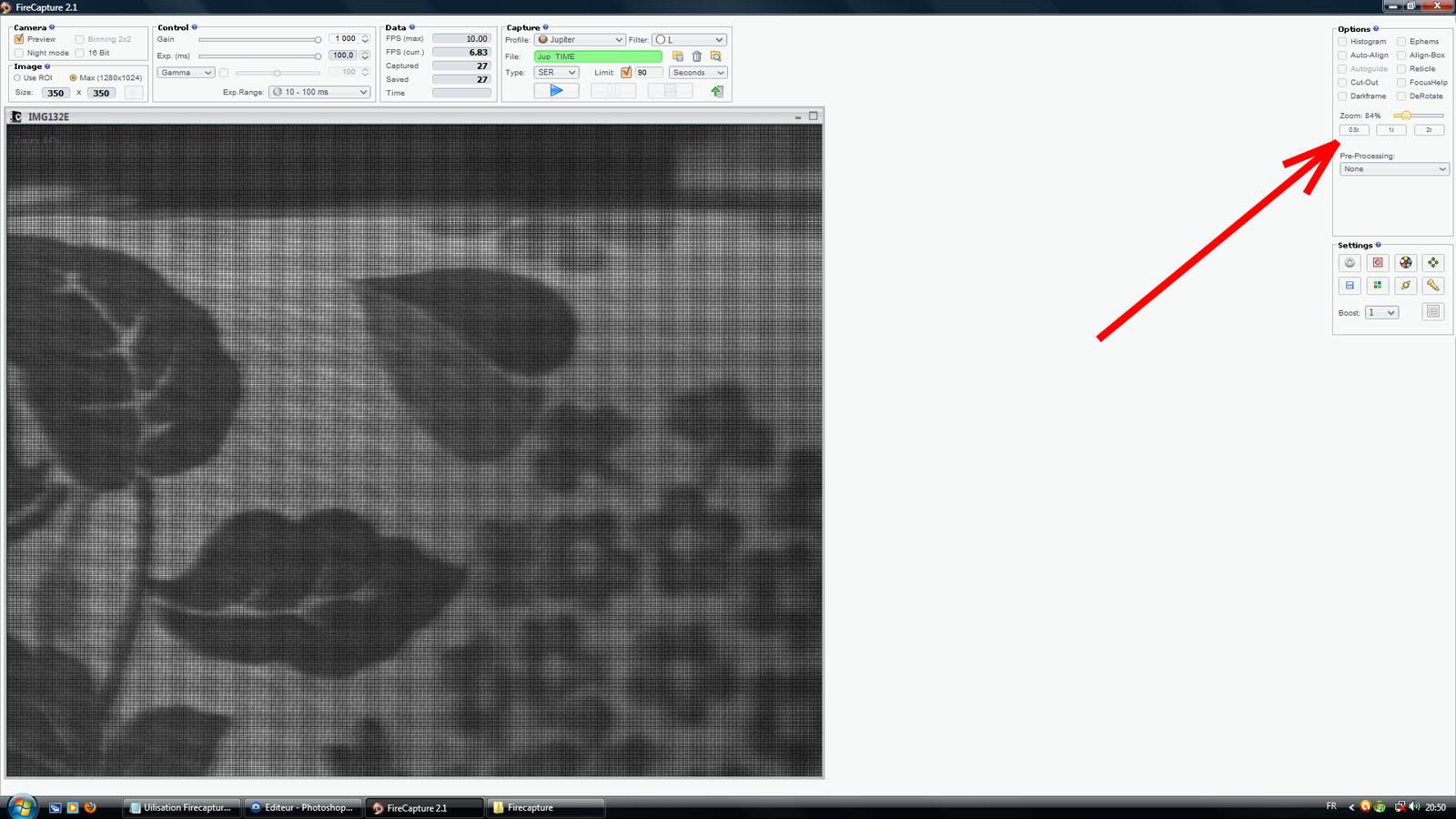Set zoom with the 2x button
Image resolution: width=1456 pixels, height=819 pixels.
tap(1429, 130)
